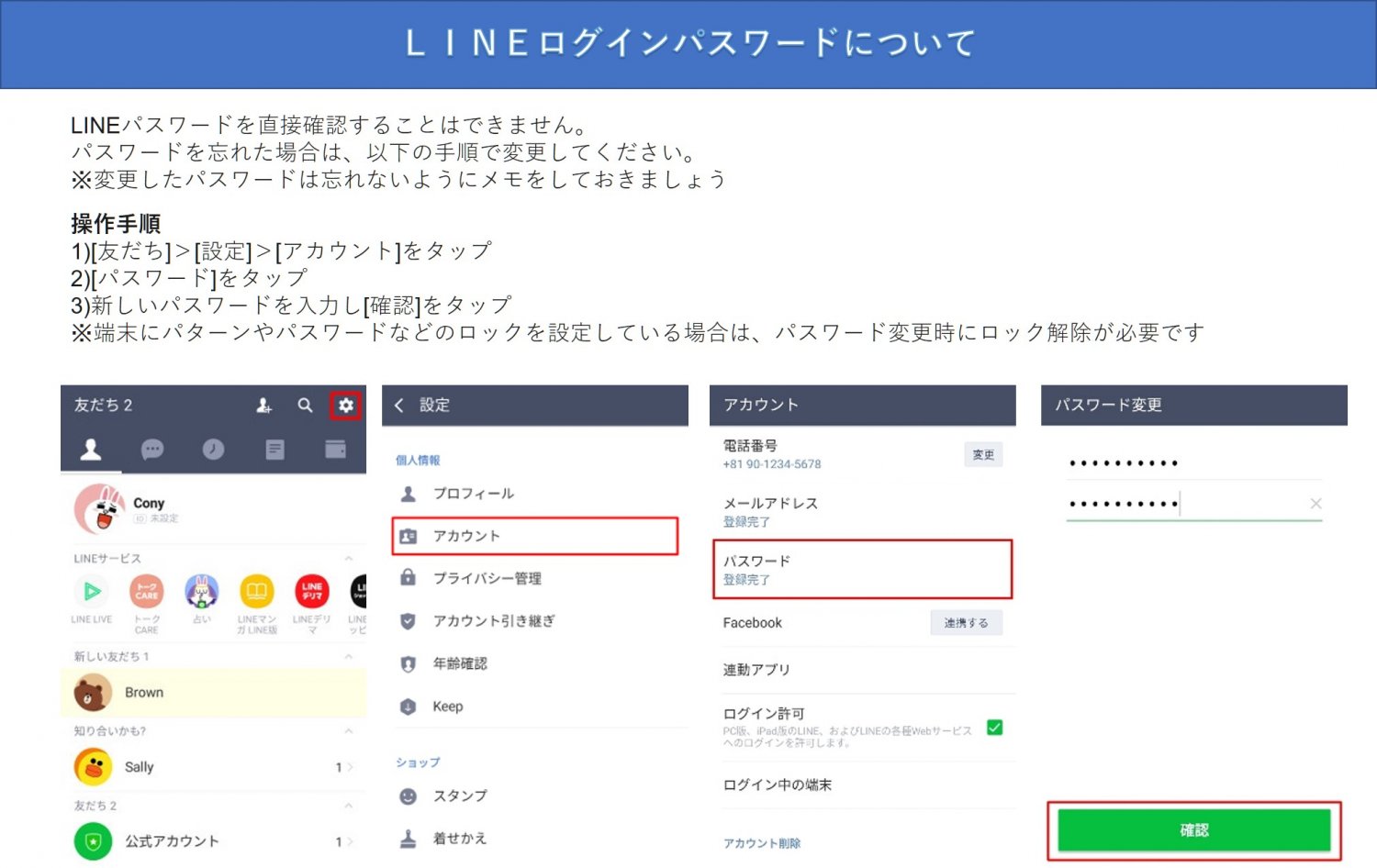Open settings via the gear icon
The image size is (1377, 868).
tap(345, 405)
